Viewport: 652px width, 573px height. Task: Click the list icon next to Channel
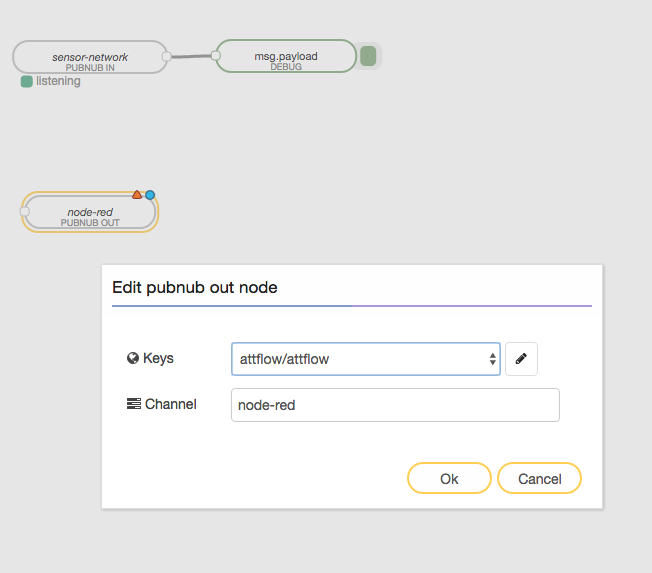point(133,404)
